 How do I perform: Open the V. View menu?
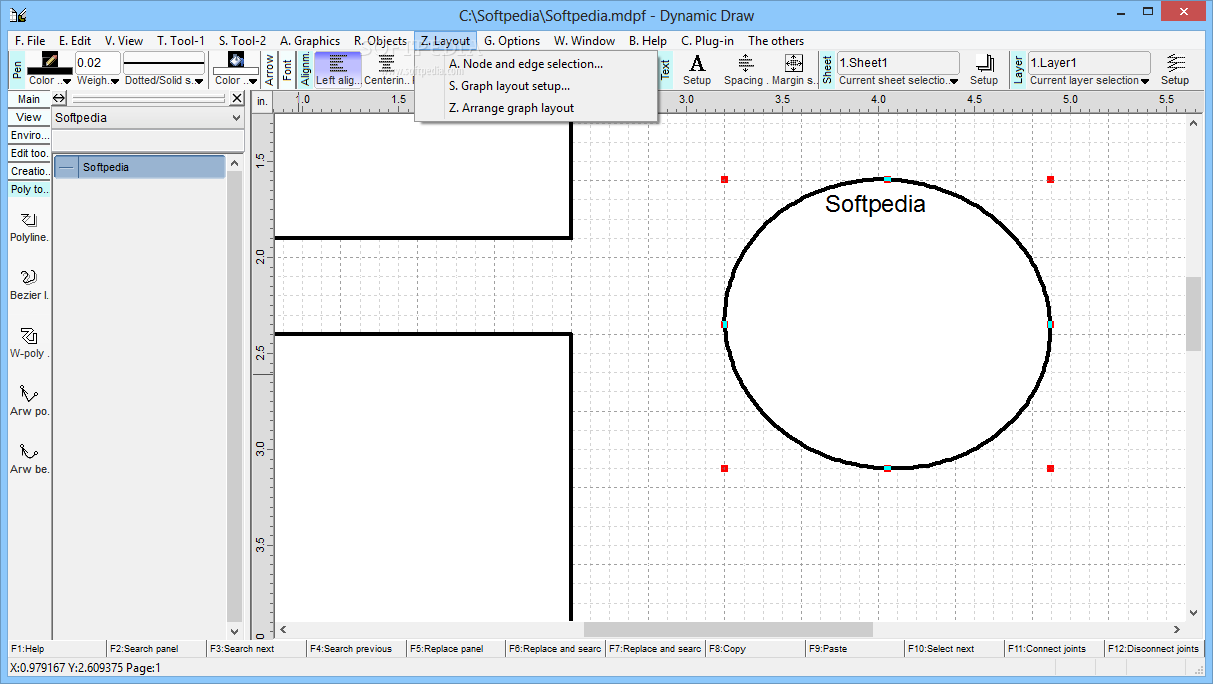point(124,41)
